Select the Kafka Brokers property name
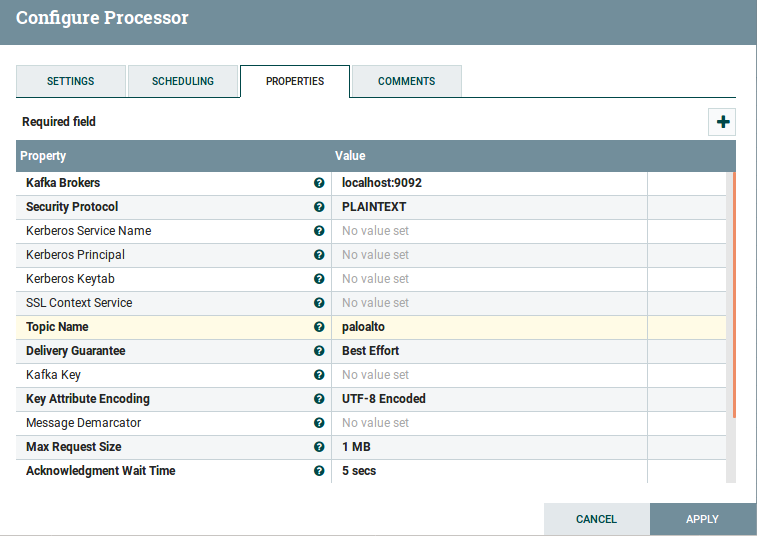757x536 pixels. (x=63, y=183)
